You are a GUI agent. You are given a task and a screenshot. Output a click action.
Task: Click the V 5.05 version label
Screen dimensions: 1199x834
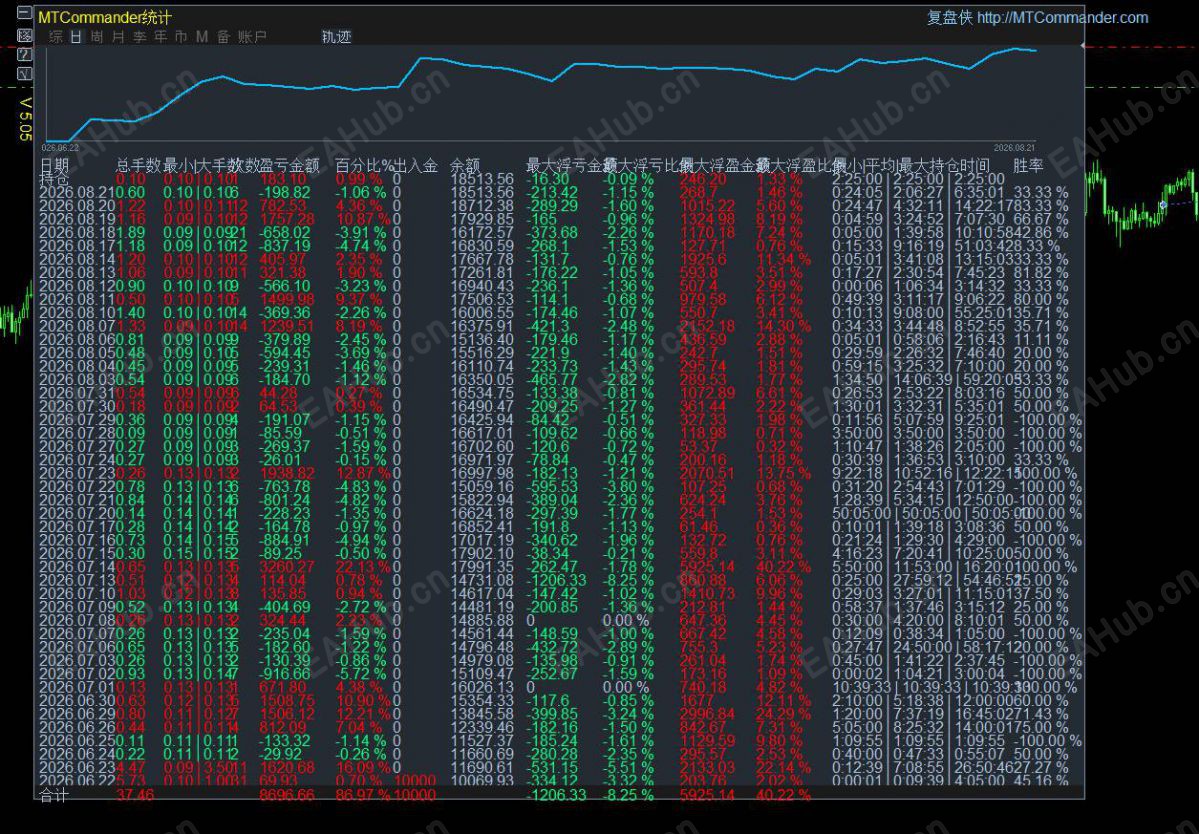25,118
